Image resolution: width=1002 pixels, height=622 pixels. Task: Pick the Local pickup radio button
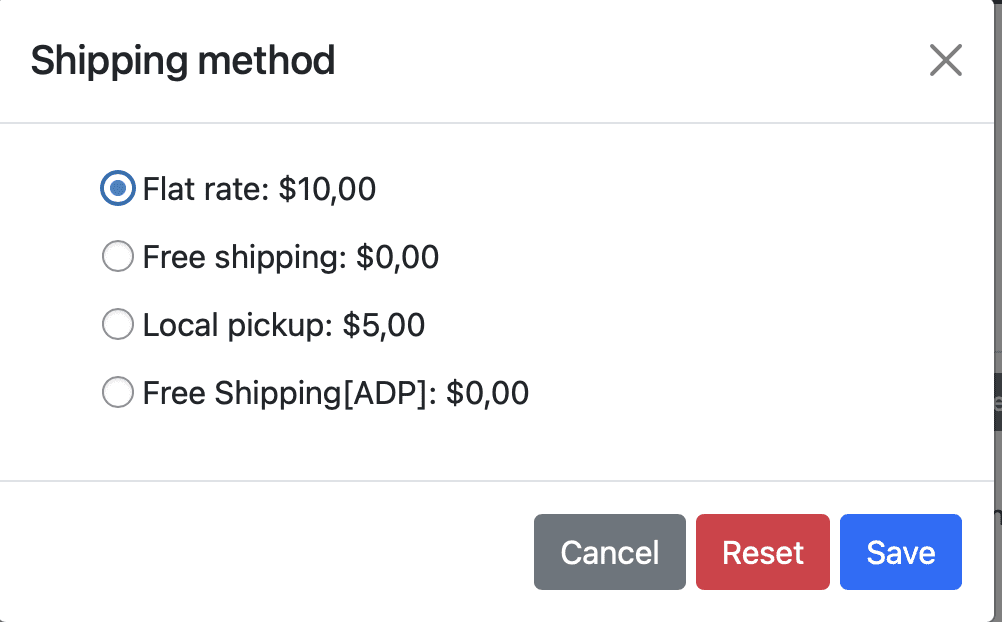pos(118,324)
